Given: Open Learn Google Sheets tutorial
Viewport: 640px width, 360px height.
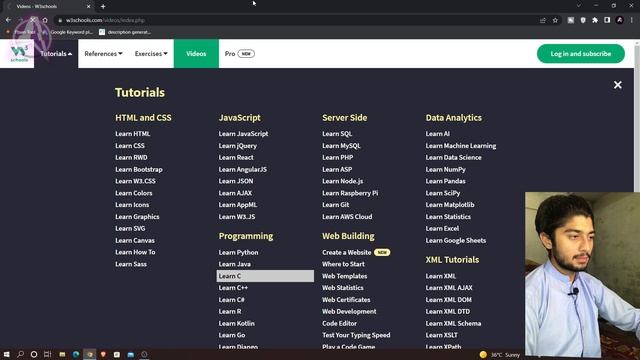Looking at the screenshot, I should point(456,240).
